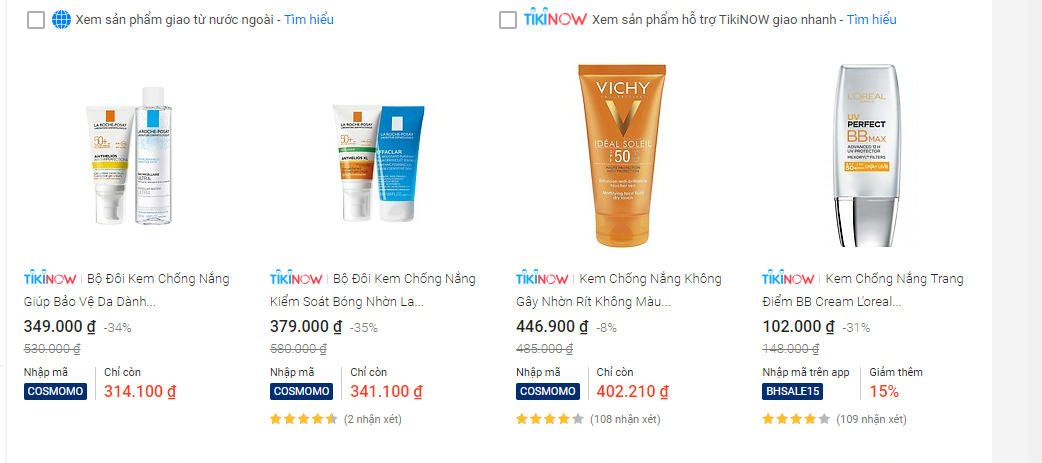
Task: Click TikiNOW badge on Vichy sunscreen listing
Action: point(542,279)
